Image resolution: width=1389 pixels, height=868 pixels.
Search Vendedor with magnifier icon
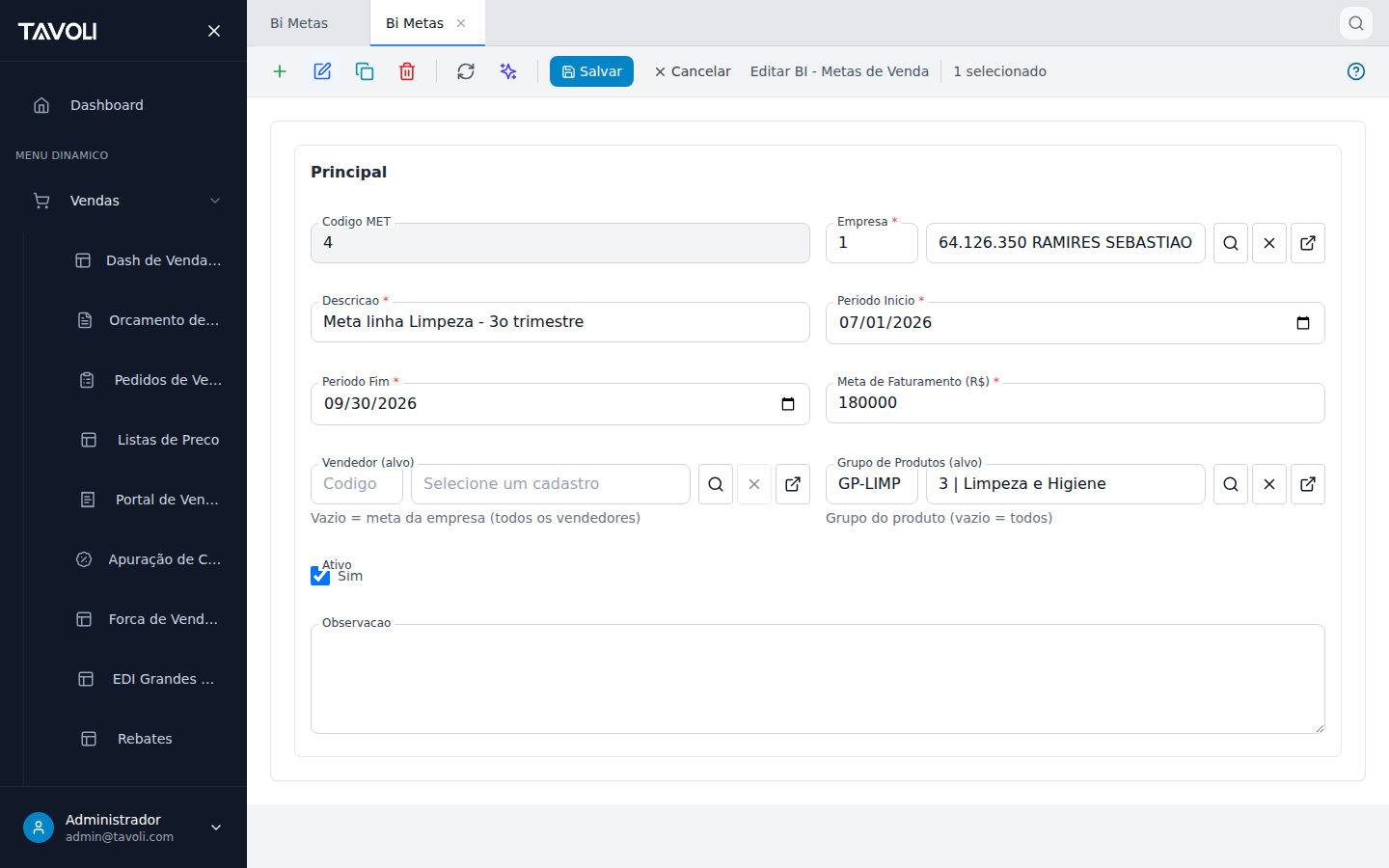pyautogui.click(x=716, y=484)
